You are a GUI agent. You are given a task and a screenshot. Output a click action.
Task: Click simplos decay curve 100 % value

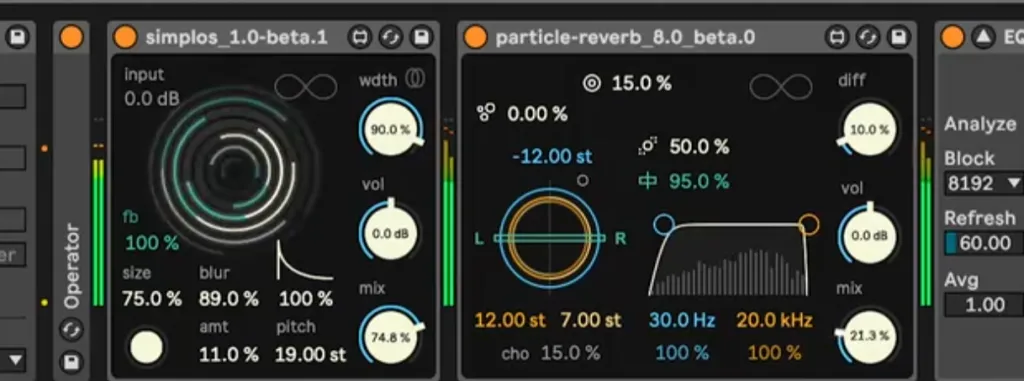[306, 299]
